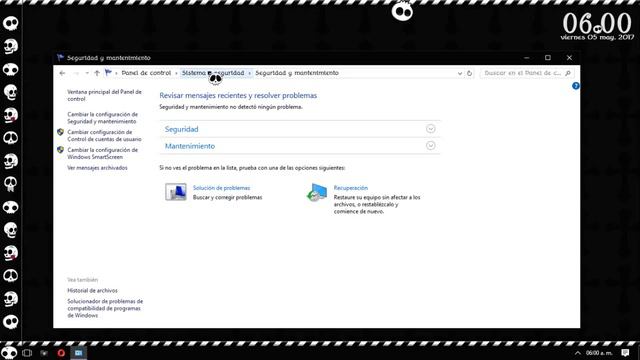Open Historial de archivos link
Viewport: 640px width, 360px height.
pos(92,291)
